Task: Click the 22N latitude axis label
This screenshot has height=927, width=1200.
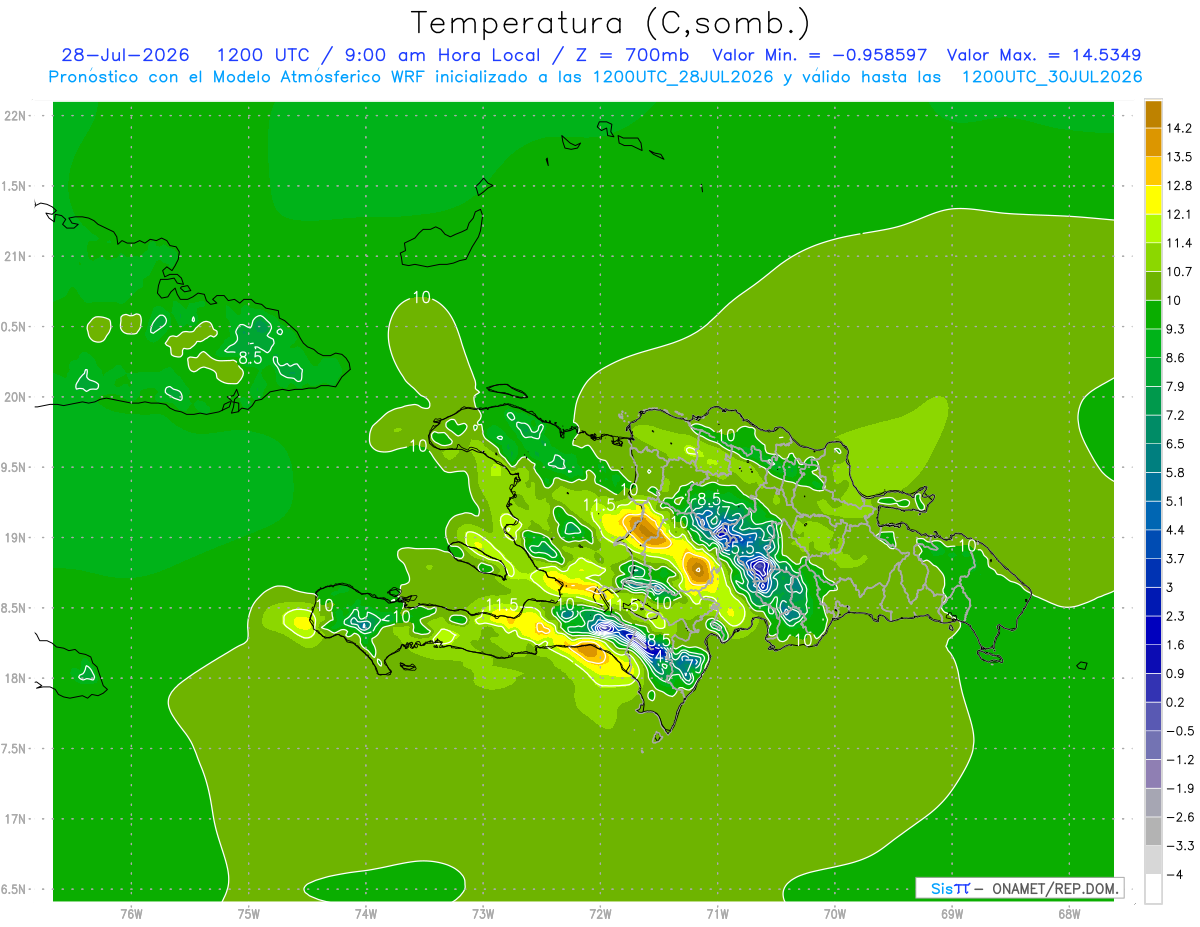Action: [15, 116]
